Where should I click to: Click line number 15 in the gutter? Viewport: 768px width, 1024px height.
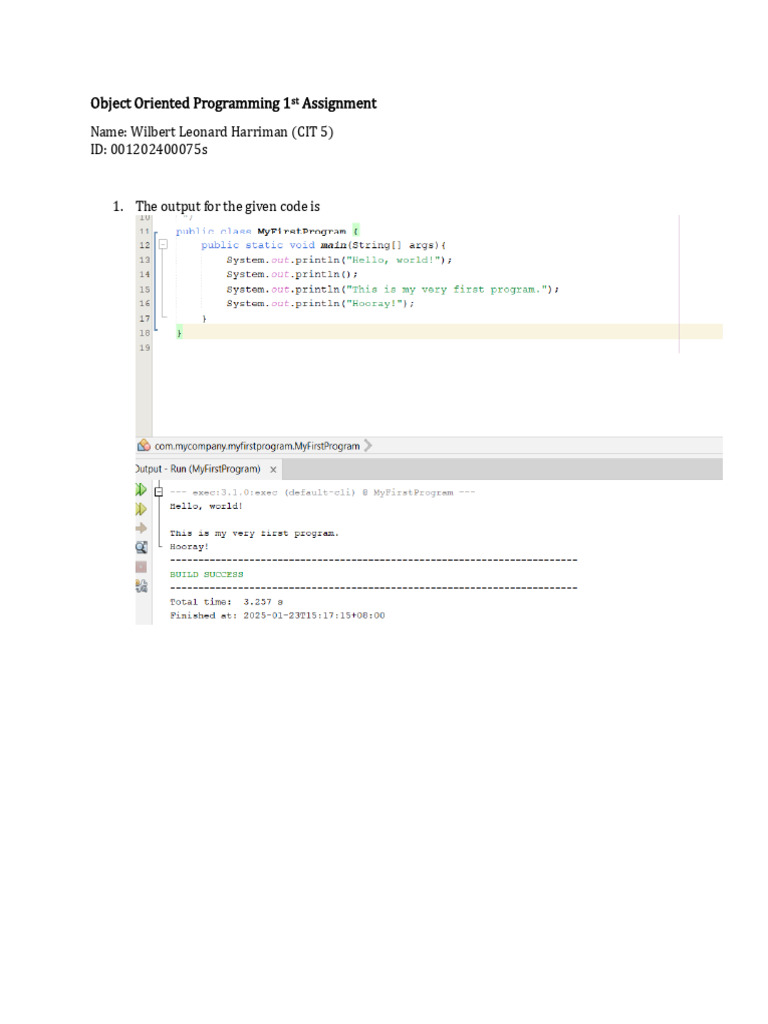(x=144, y=289)
